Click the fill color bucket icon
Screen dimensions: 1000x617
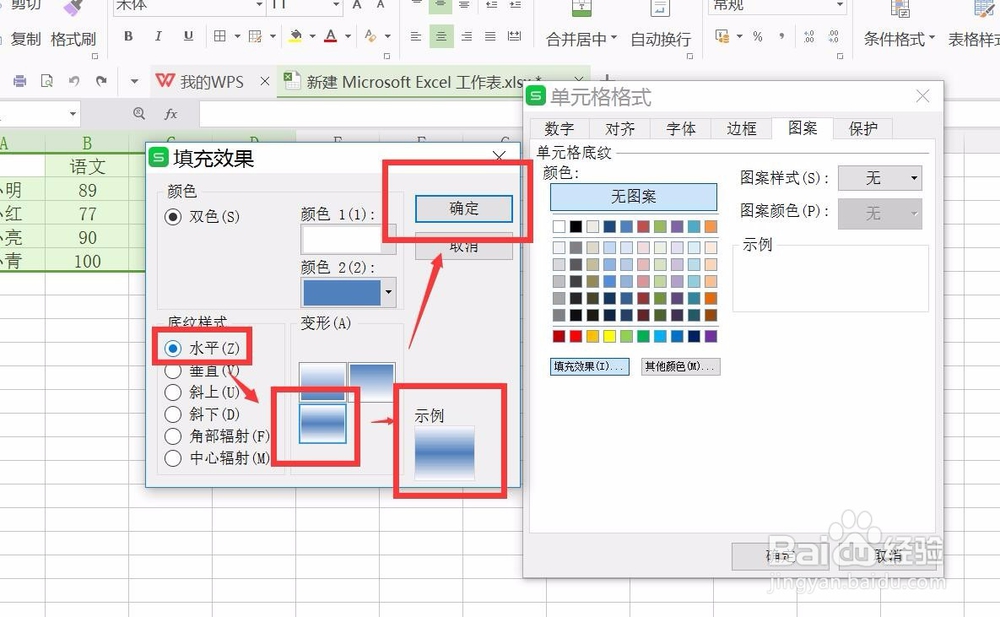[x=295, y=36]
